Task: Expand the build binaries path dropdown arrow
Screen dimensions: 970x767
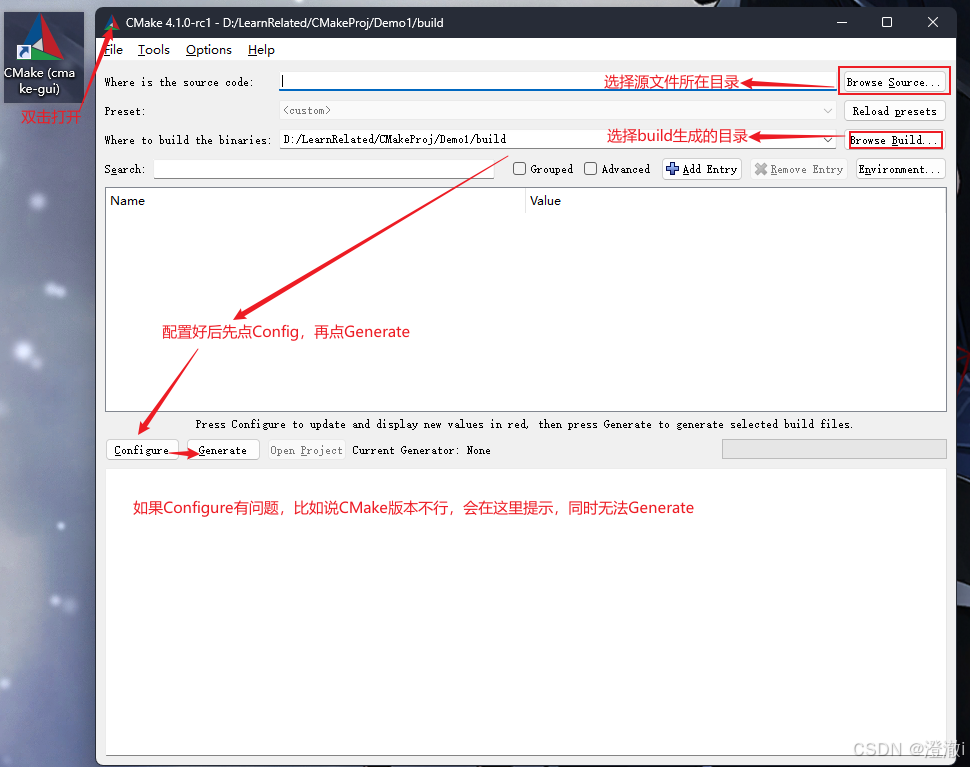Action: [x=827, y=140]
